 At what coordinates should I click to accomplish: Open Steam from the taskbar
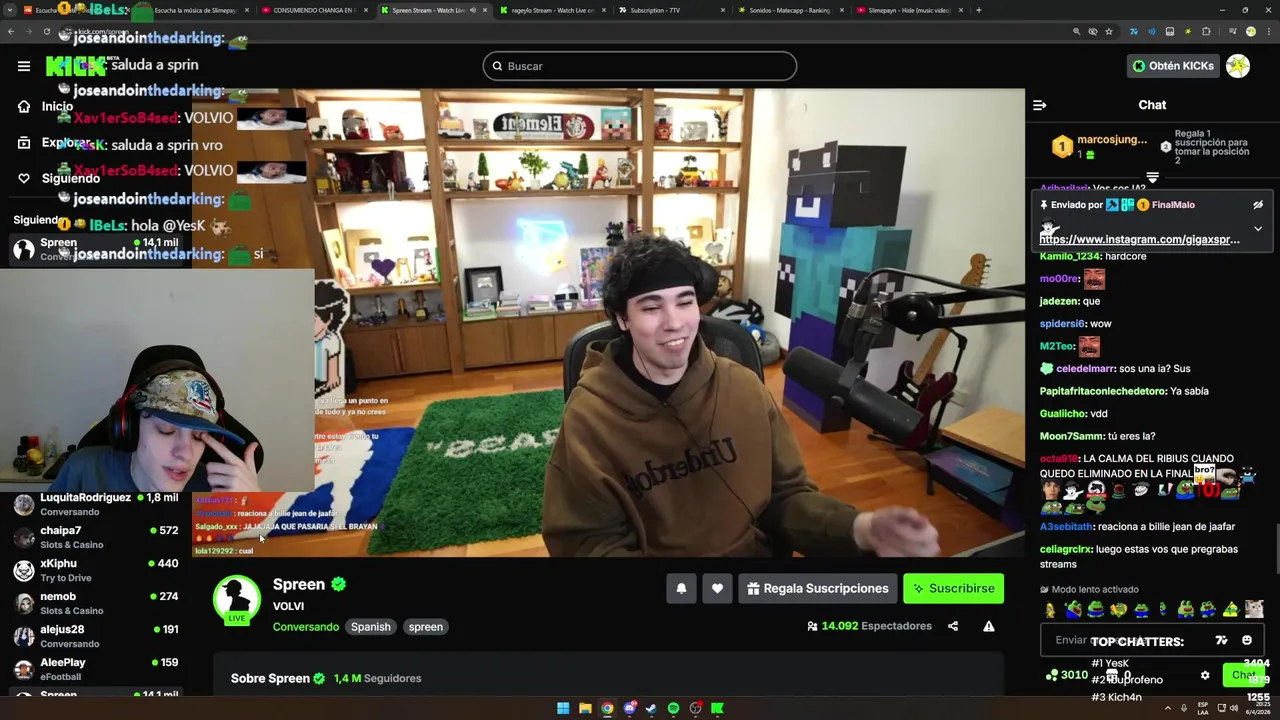[x=651, y=708]
